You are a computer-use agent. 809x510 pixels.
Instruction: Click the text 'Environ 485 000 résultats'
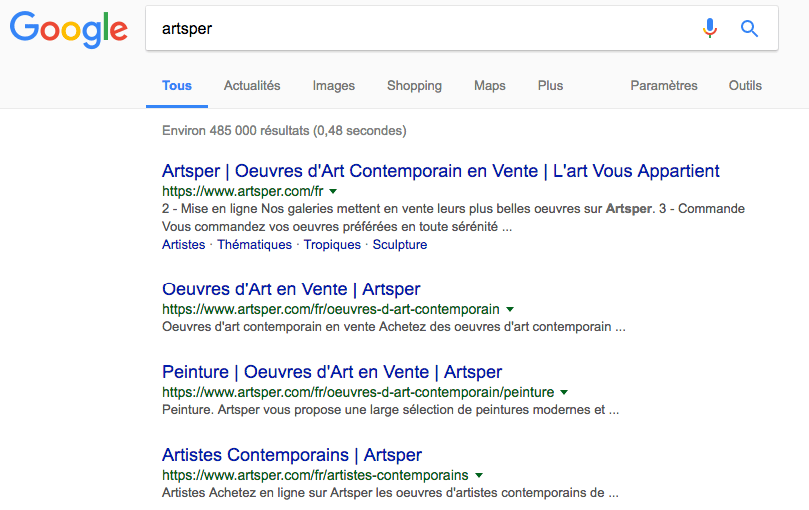(x=235, y=131)
